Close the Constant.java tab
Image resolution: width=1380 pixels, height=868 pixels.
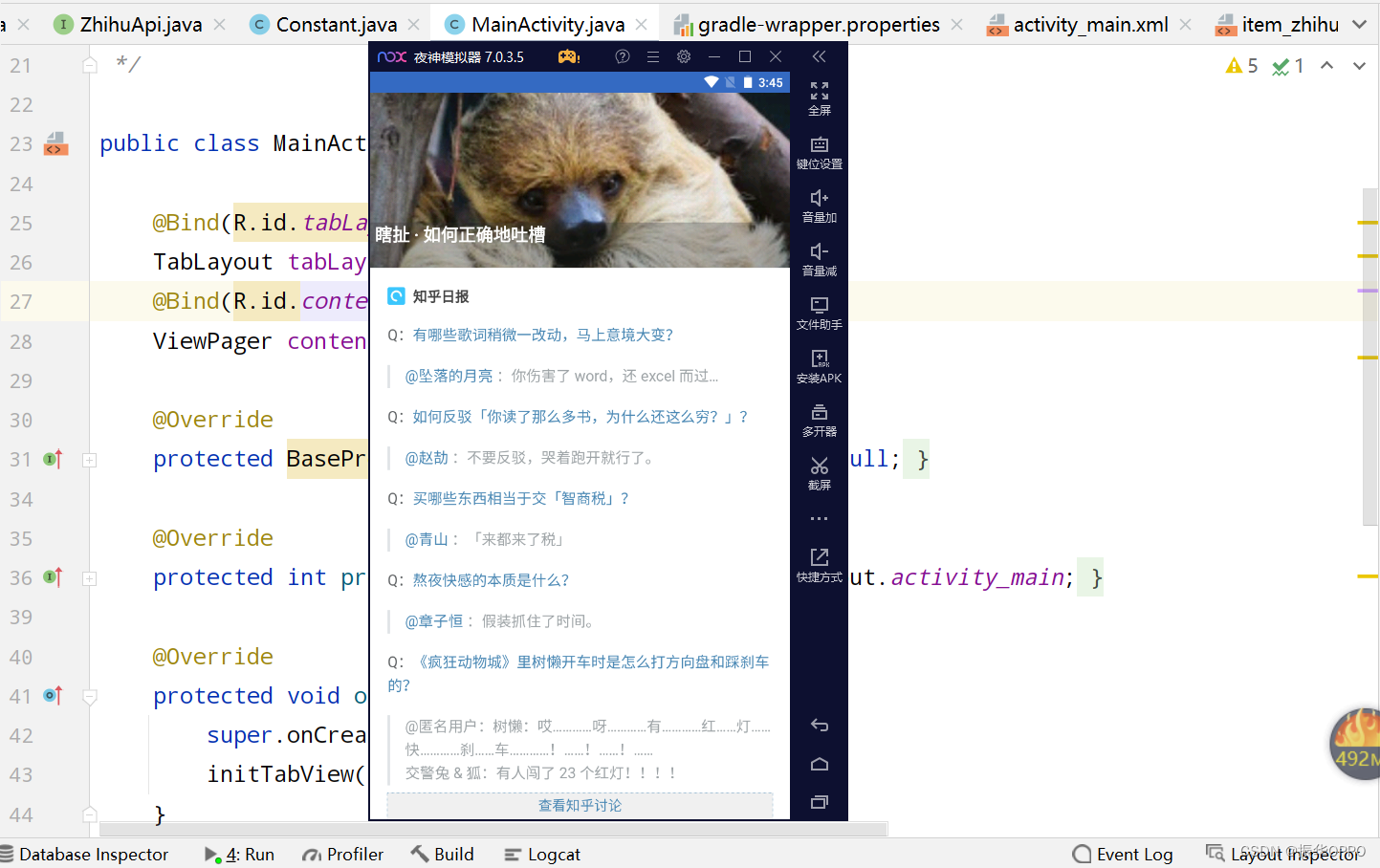click(413, 25)
